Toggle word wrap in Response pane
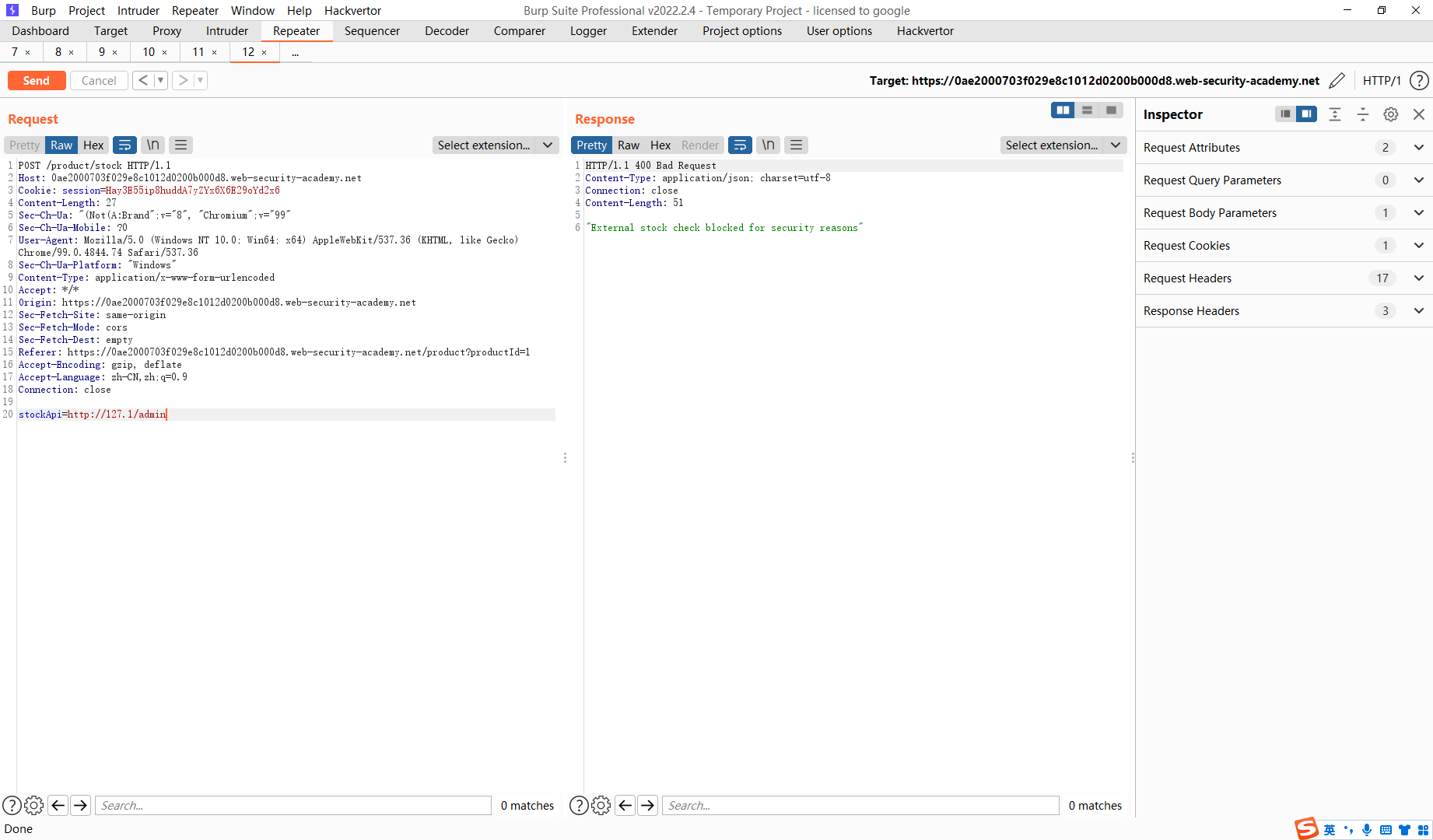 (x=740, y=145)
